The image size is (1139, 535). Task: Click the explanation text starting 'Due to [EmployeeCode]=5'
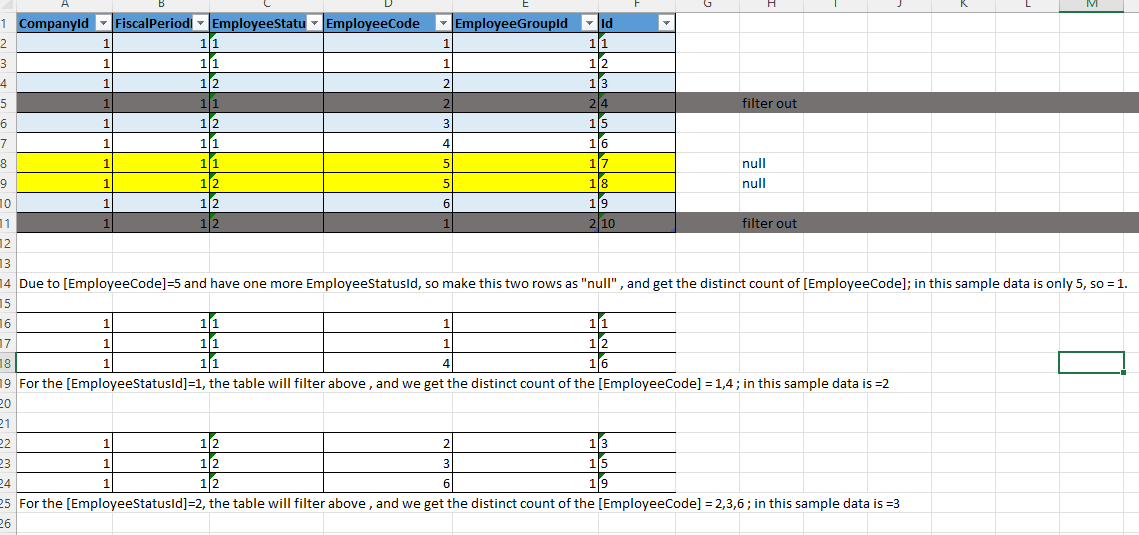pyautogui.click(x=573, y=283)
